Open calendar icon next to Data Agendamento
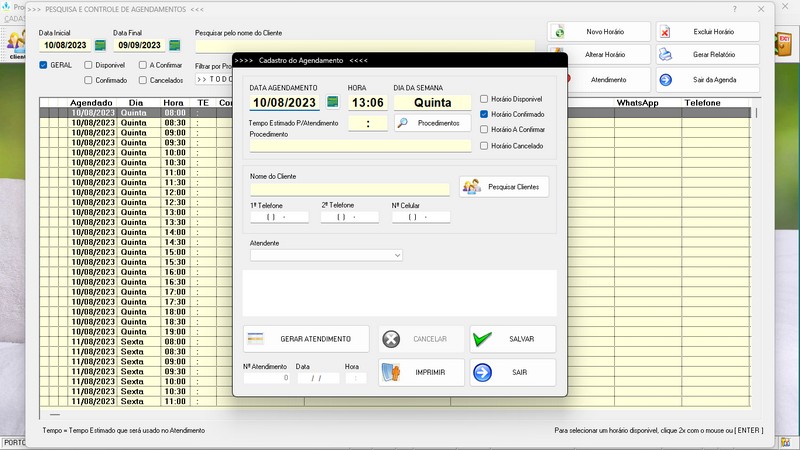 click(x=332, y=102)
